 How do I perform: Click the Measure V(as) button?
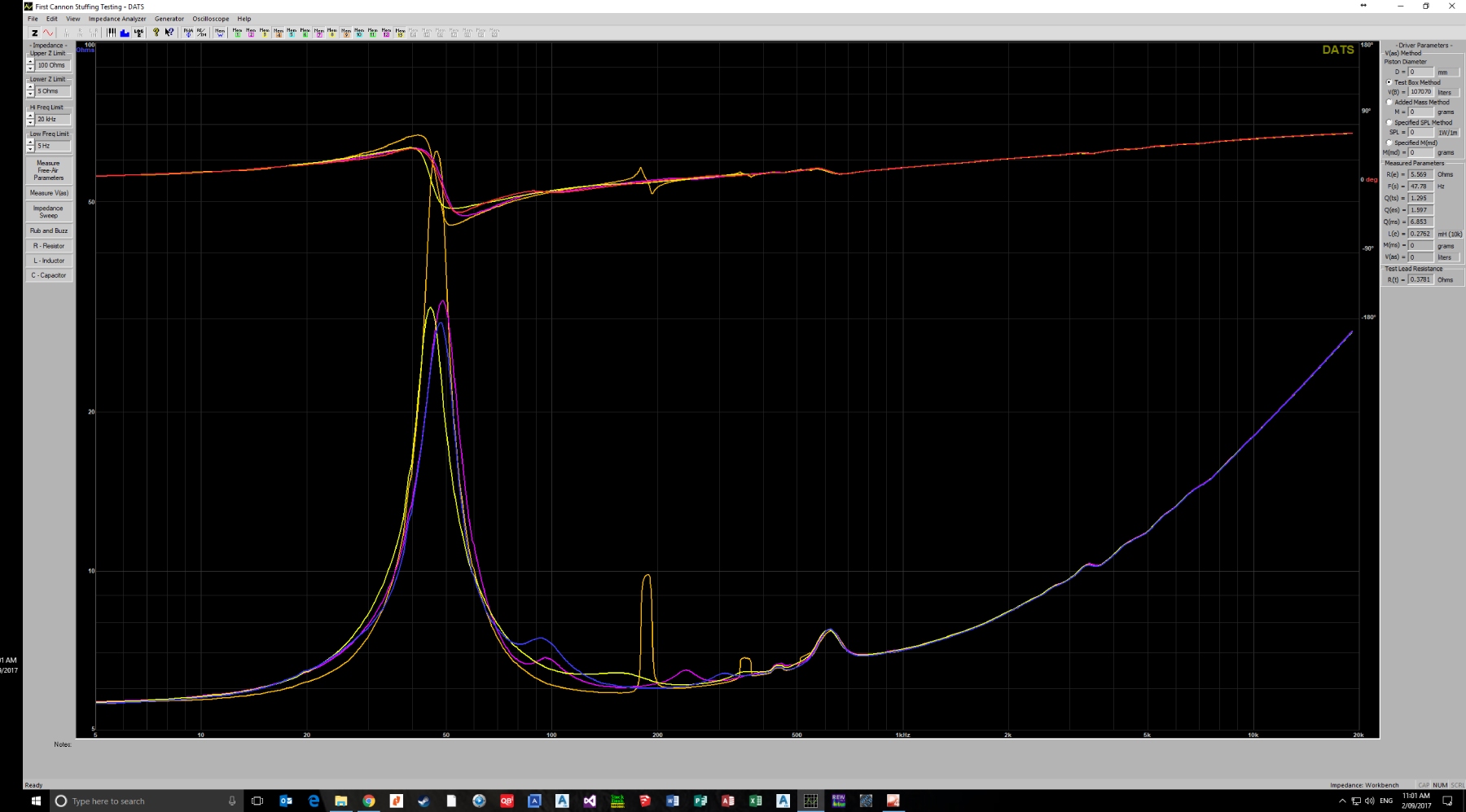(49, 193)
